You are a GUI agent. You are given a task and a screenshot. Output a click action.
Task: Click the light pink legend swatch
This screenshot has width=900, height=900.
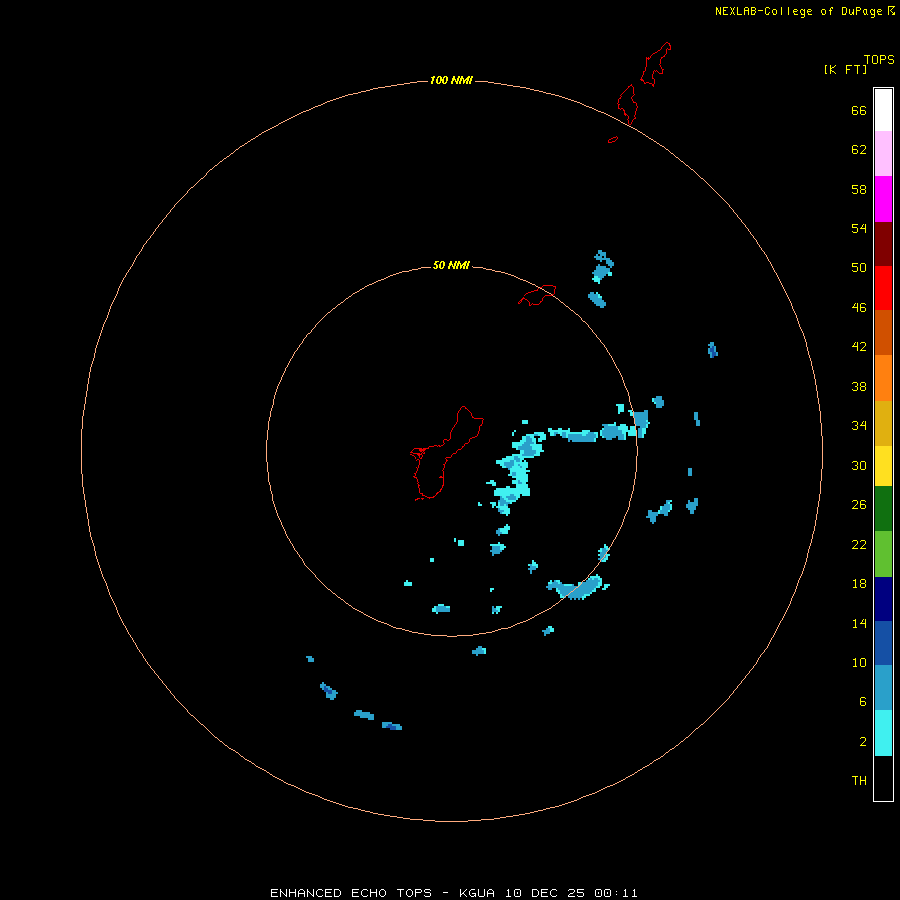click(883, 153)
